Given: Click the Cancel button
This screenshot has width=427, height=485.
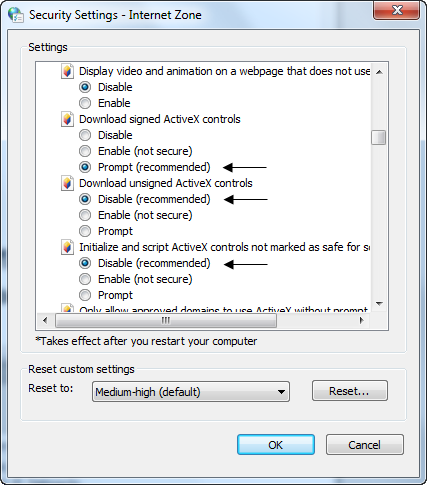Looking at the screenshot, I should (x=365, y=445).
